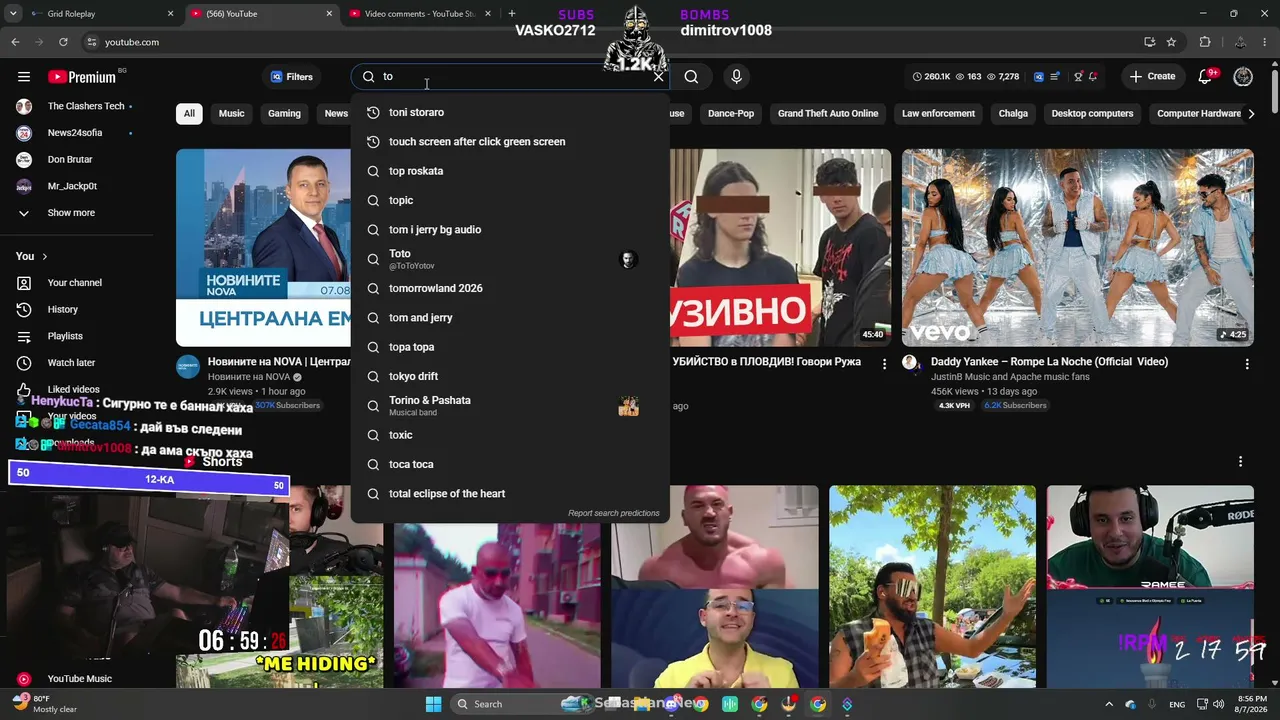The height and width of the screenshot is (720, 1280).
Task: Open Daddy Yankee Rompe La Noche thumbnail
Action: [1078, 248]
